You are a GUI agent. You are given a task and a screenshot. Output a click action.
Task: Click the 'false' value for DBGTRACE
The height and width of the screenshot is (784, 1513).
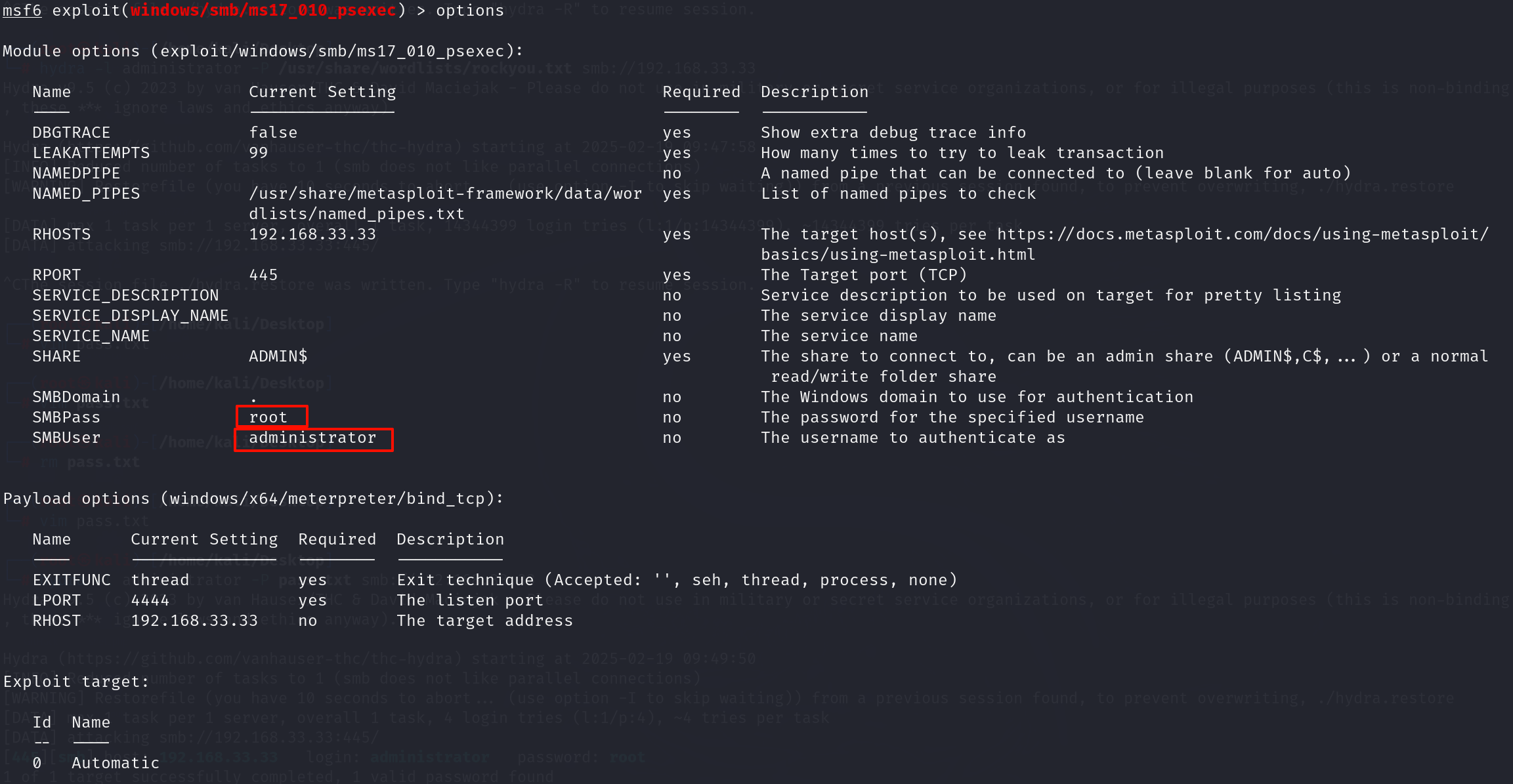[273, 133]
